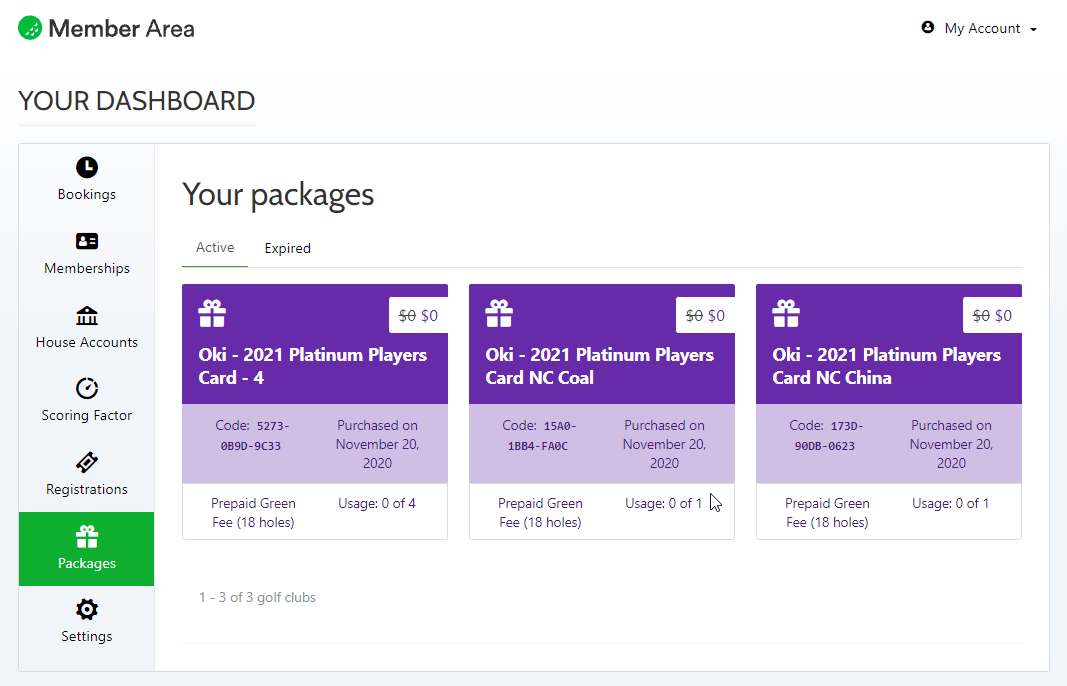Click package code 5273-0B9D-9C33
This screenshot has height=686, width=1067.
point(255,436)
